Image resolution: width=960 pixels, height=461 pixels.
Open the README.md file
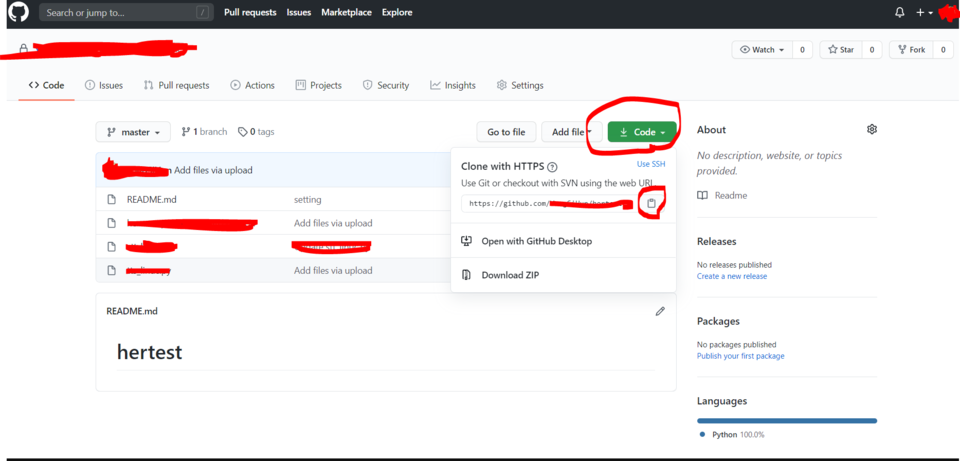pos(151,200)
